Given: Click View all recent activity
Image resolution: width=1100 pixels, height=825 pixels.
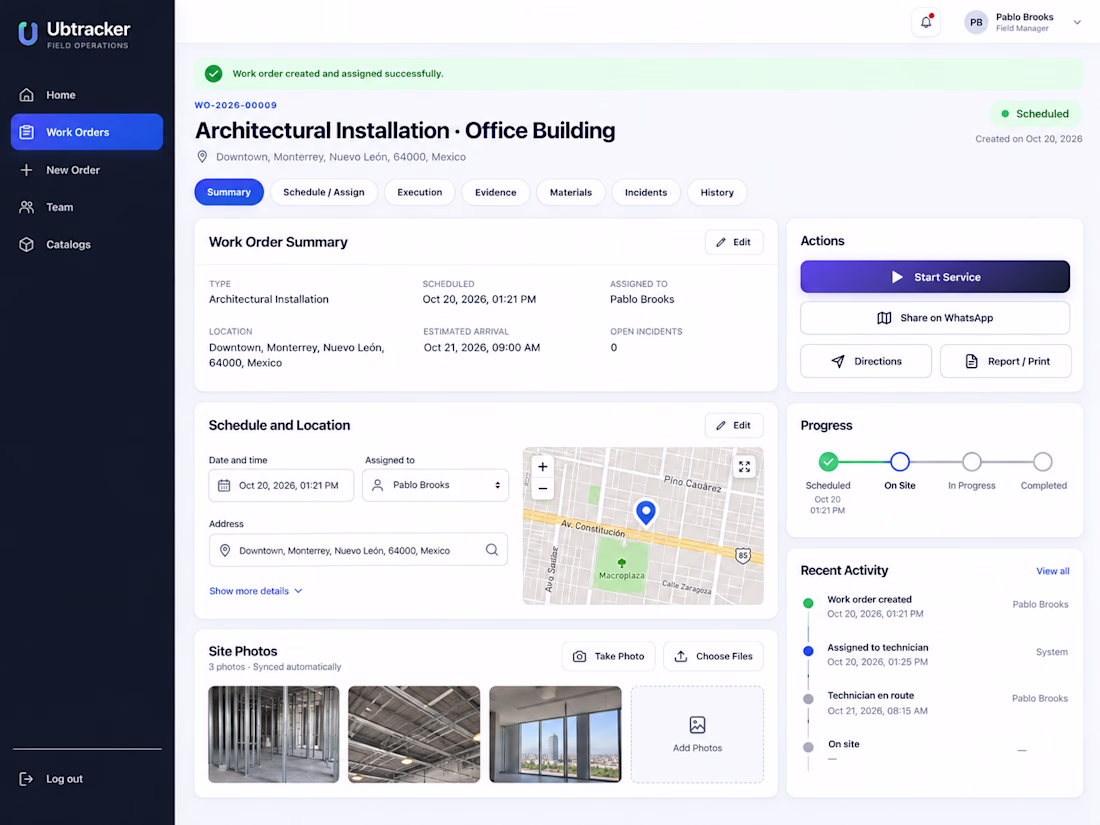Looking at the screenshot, I should click(1052, 571).
